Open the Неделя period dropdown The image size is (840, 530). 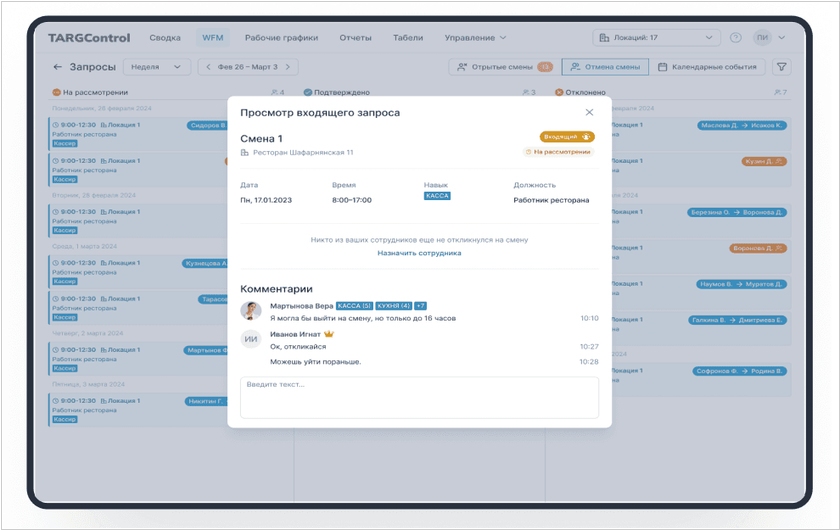(157, 67)
